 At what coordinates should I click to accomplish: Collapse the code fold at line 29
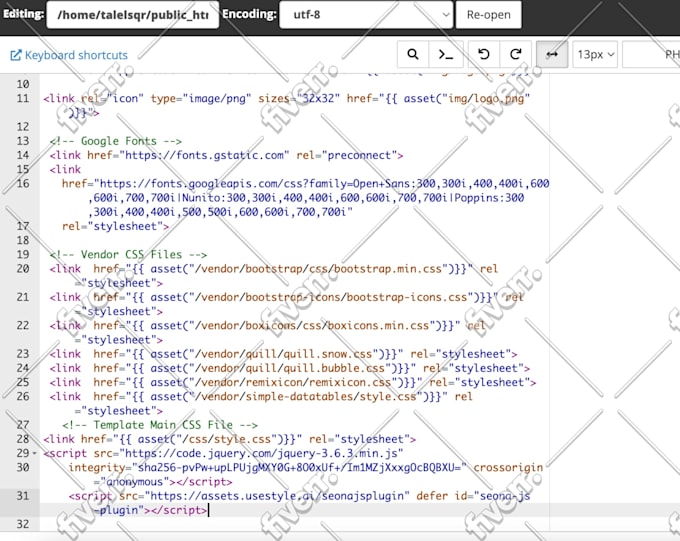pos(35,453)
